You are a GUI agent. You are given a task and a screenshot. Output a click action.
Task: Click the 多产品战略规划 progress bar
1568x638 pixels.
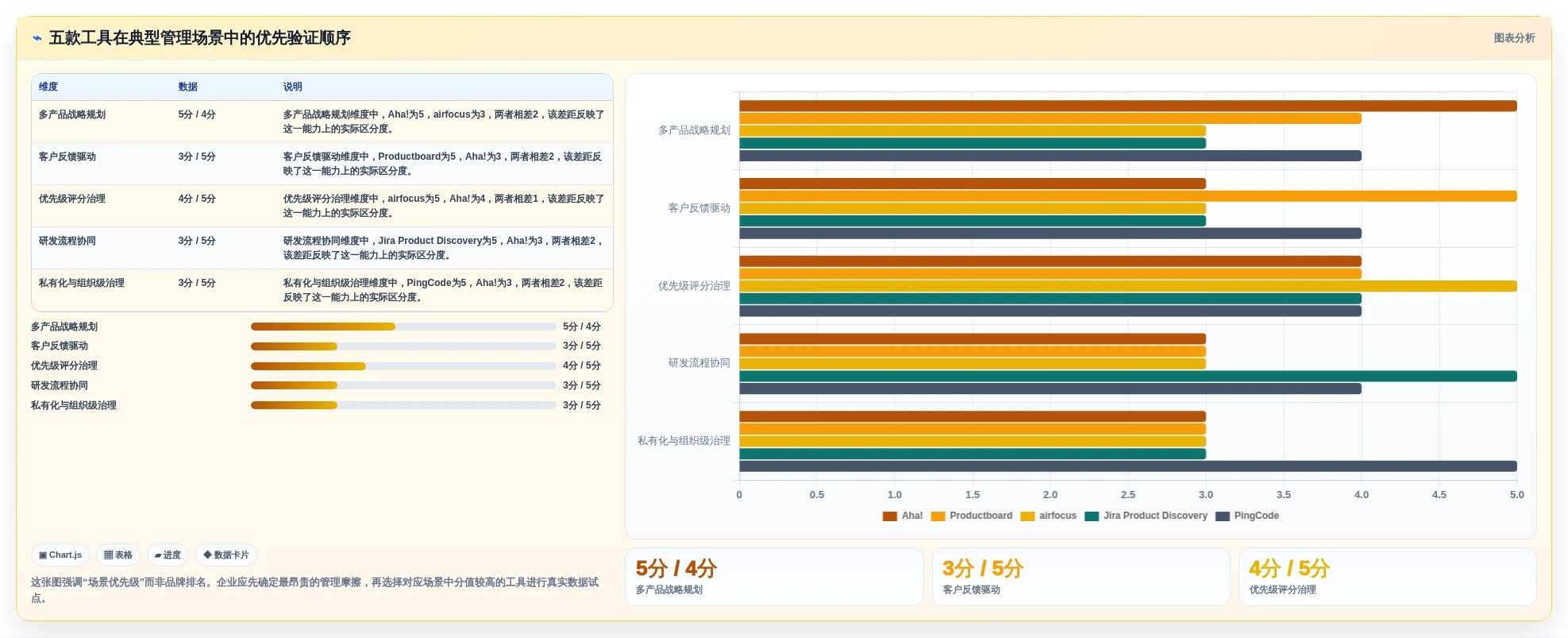pyautogui.click(x=403, y=327)
